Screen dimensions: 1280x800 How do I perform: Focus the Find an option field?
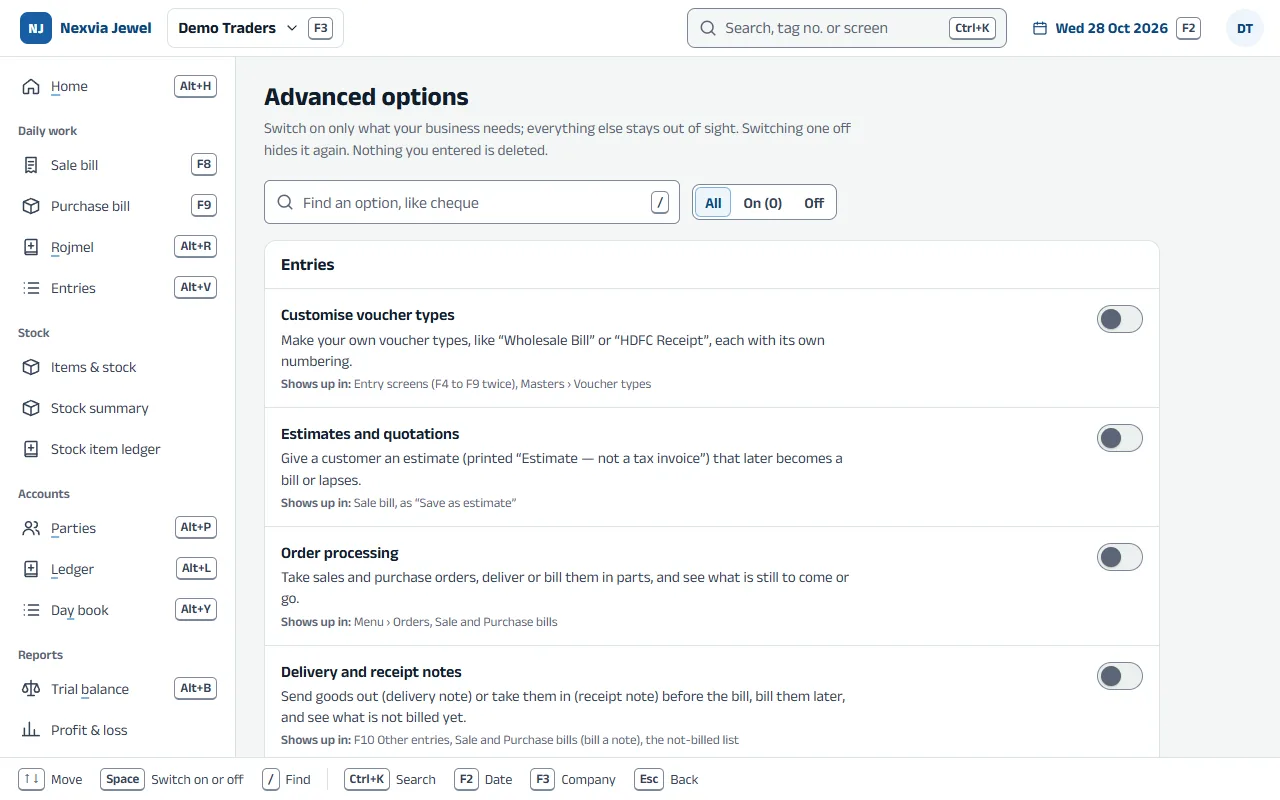pyautogui.click(x=472, y=202)
